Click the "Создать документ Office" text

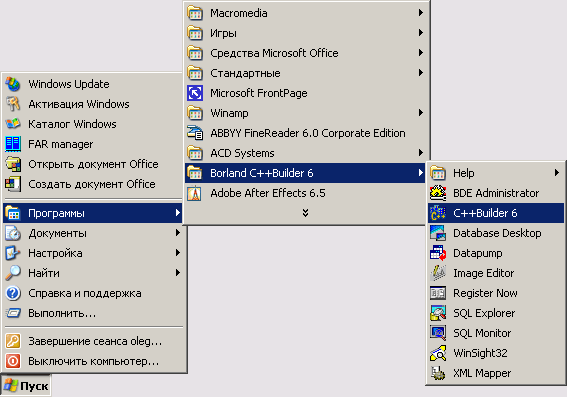click(92, 184)
